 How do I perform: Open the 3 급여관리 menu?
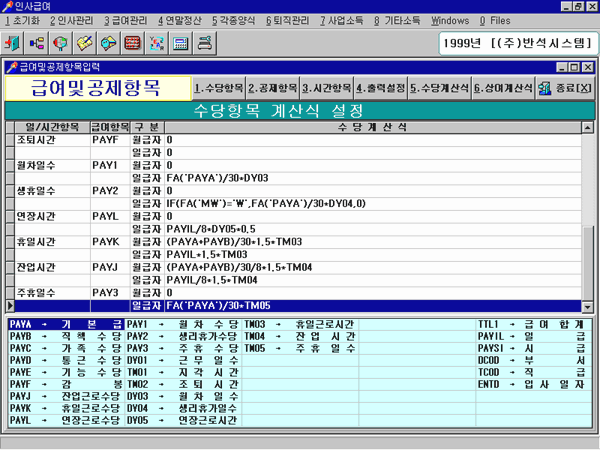pos(127,20)
